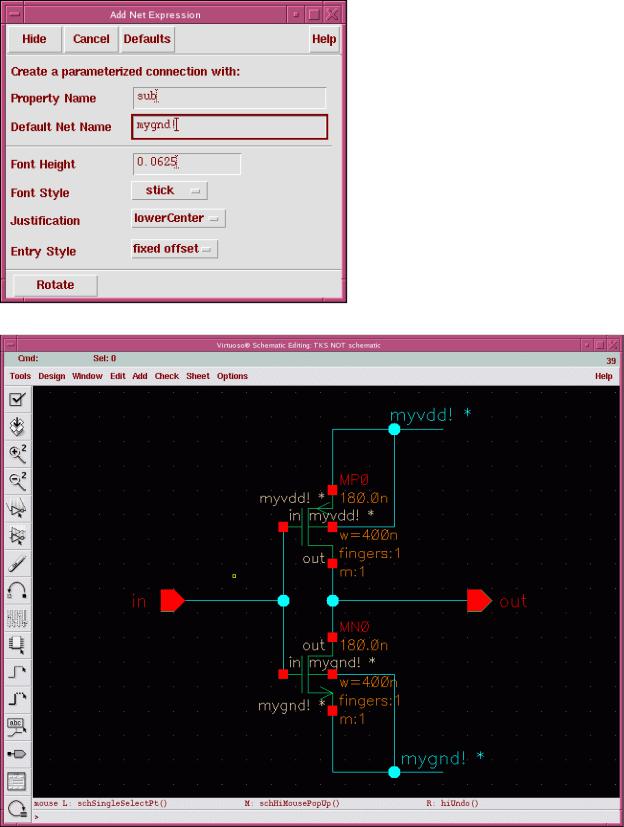This screenshot has width=624, height=827.
Task: Open the Sheet menu
Action: [198, 376]
